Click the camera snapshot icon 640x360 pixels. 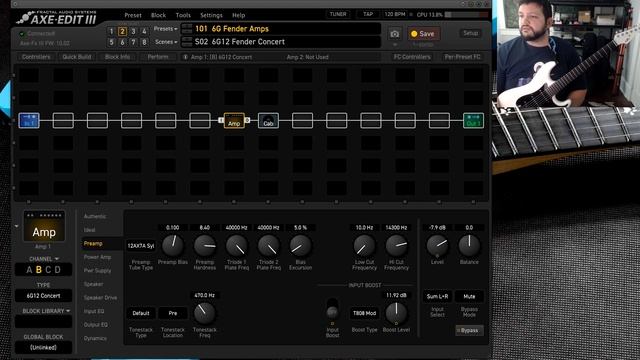pyautogui.click(x=394, y=34)
